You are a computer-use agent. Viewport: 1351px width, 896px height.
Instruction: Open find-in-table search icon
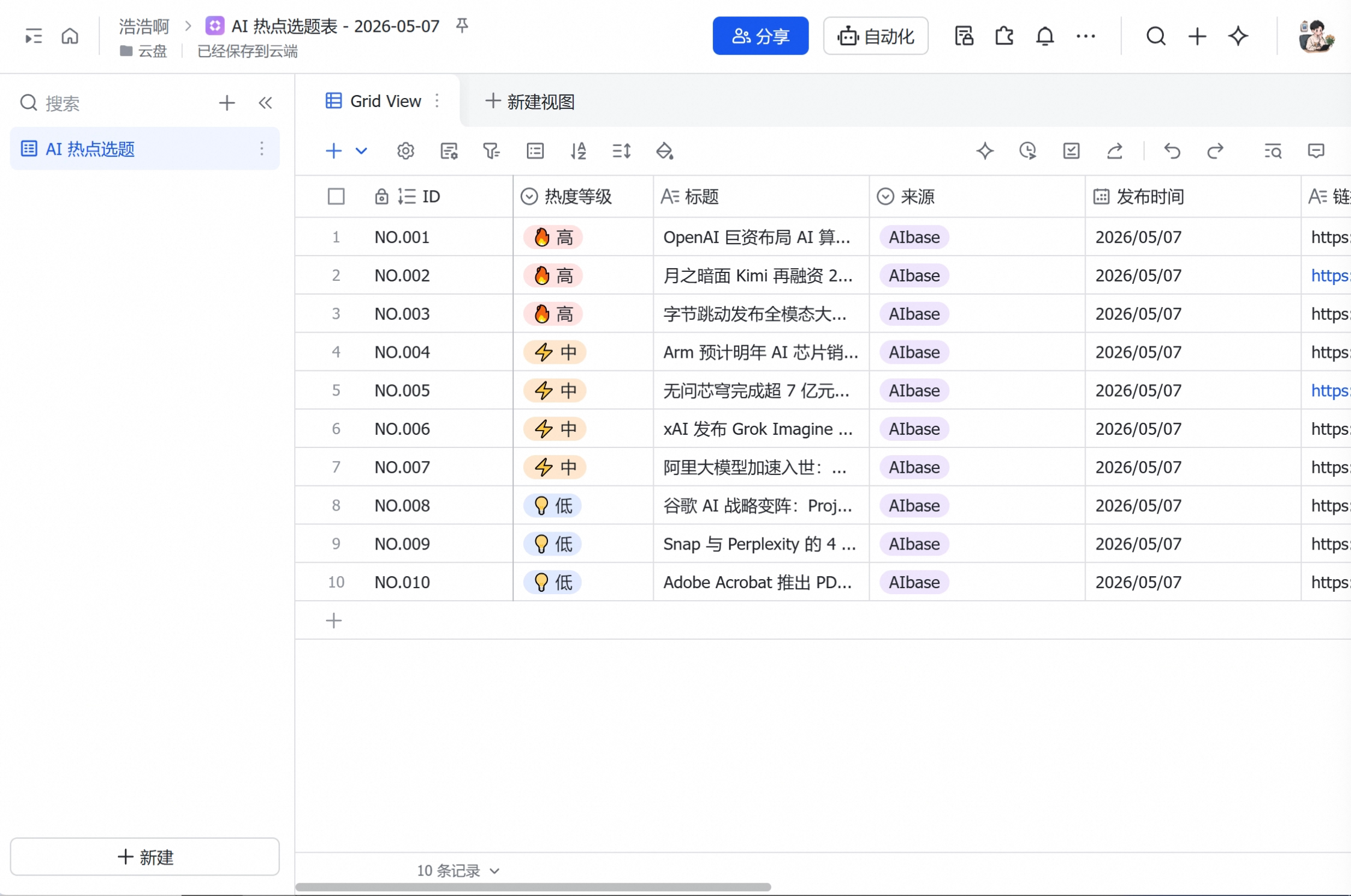pyautogui.click(x=1273, y=151)
